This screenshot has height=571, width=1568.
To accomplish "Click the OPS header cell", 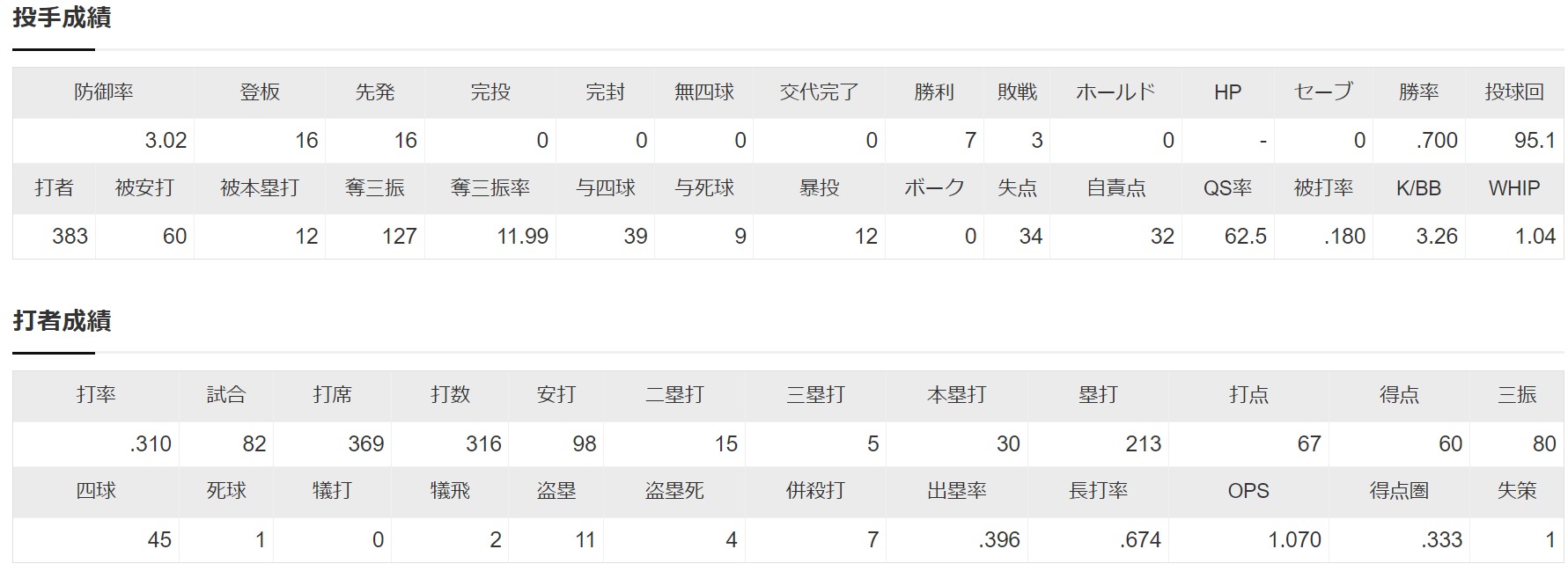I will click(x=1248, y=491).
